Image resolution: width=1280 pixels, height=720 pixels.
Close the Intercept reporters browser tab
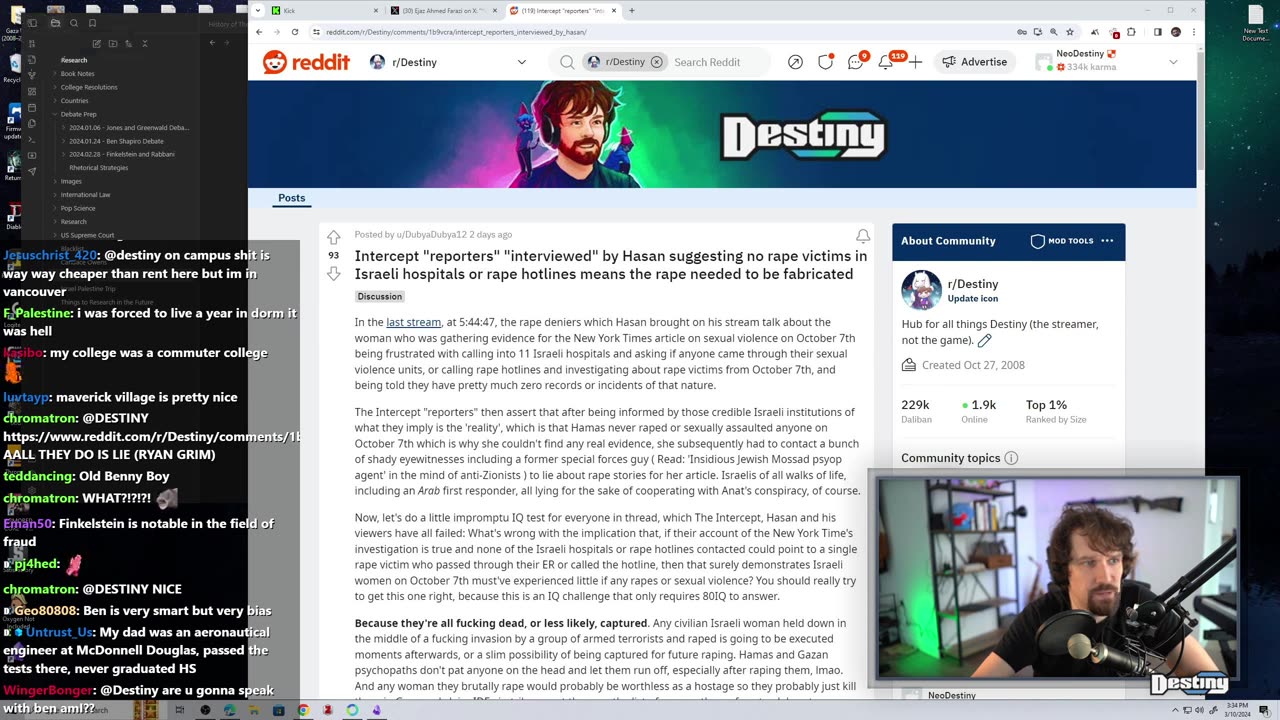tap(615, 11)
